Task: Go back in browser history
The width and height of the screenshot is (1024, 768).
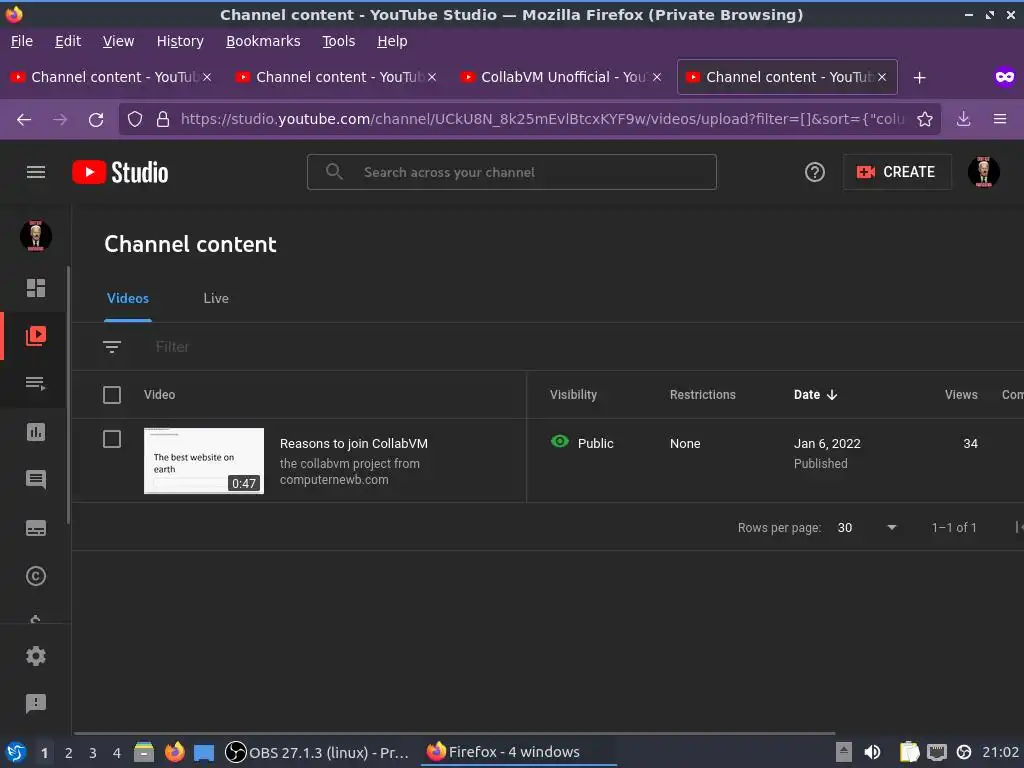Action: tap(24, 120)
